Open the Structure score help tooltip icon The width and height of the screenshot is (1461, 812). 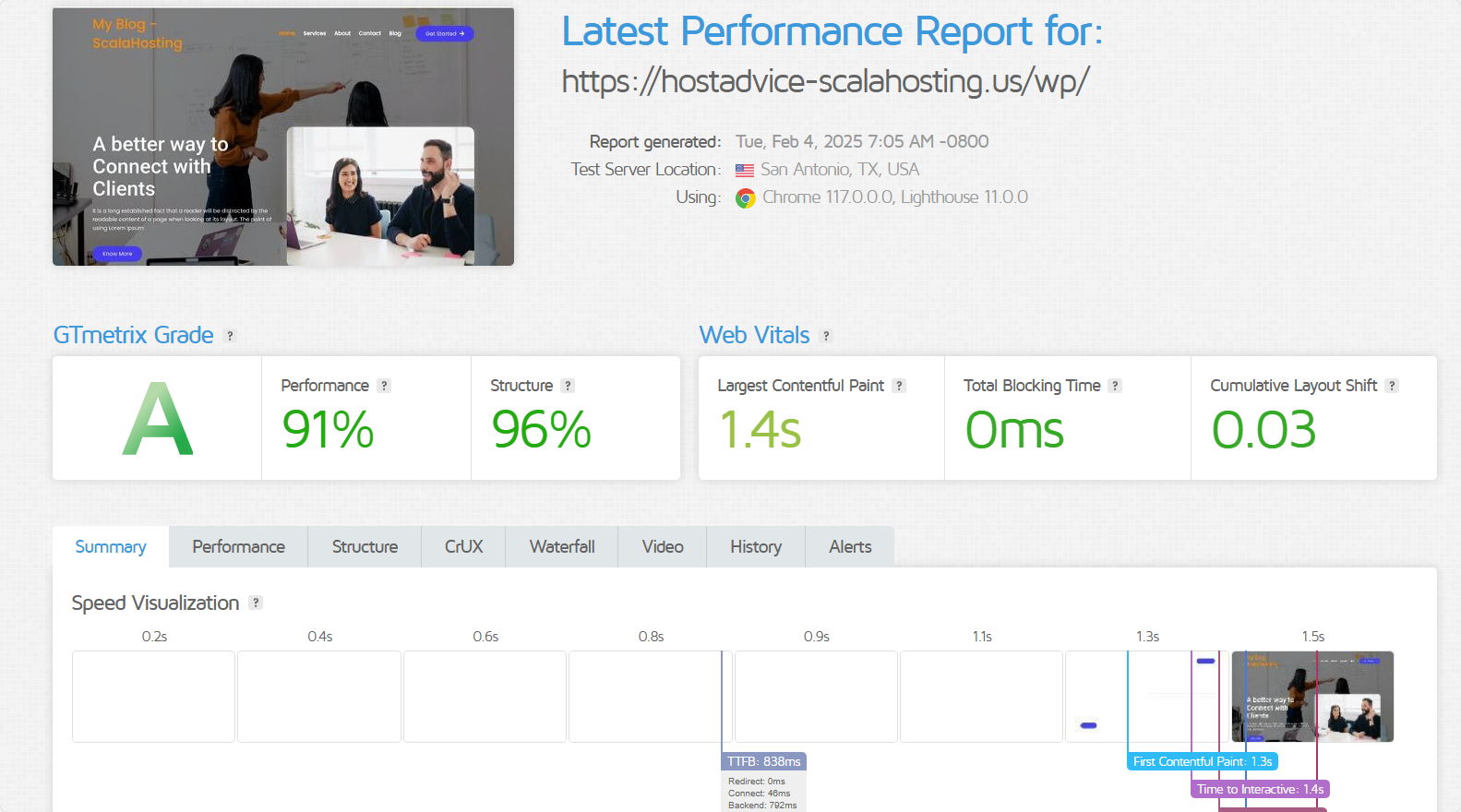pyautogui.click(x=568, y=386)
